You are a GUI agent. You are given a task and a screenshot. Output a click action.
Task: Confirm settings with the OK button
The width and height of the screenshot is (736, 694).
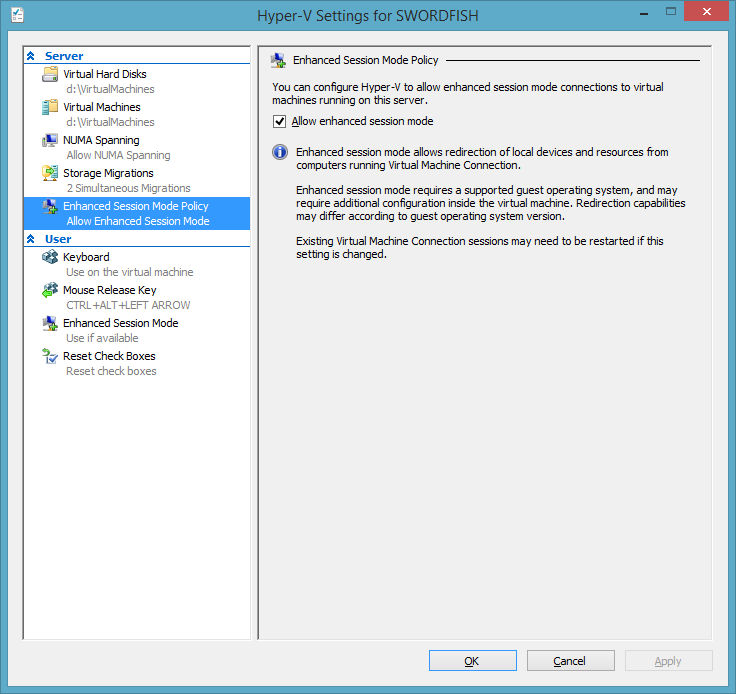tap(473, 661)
